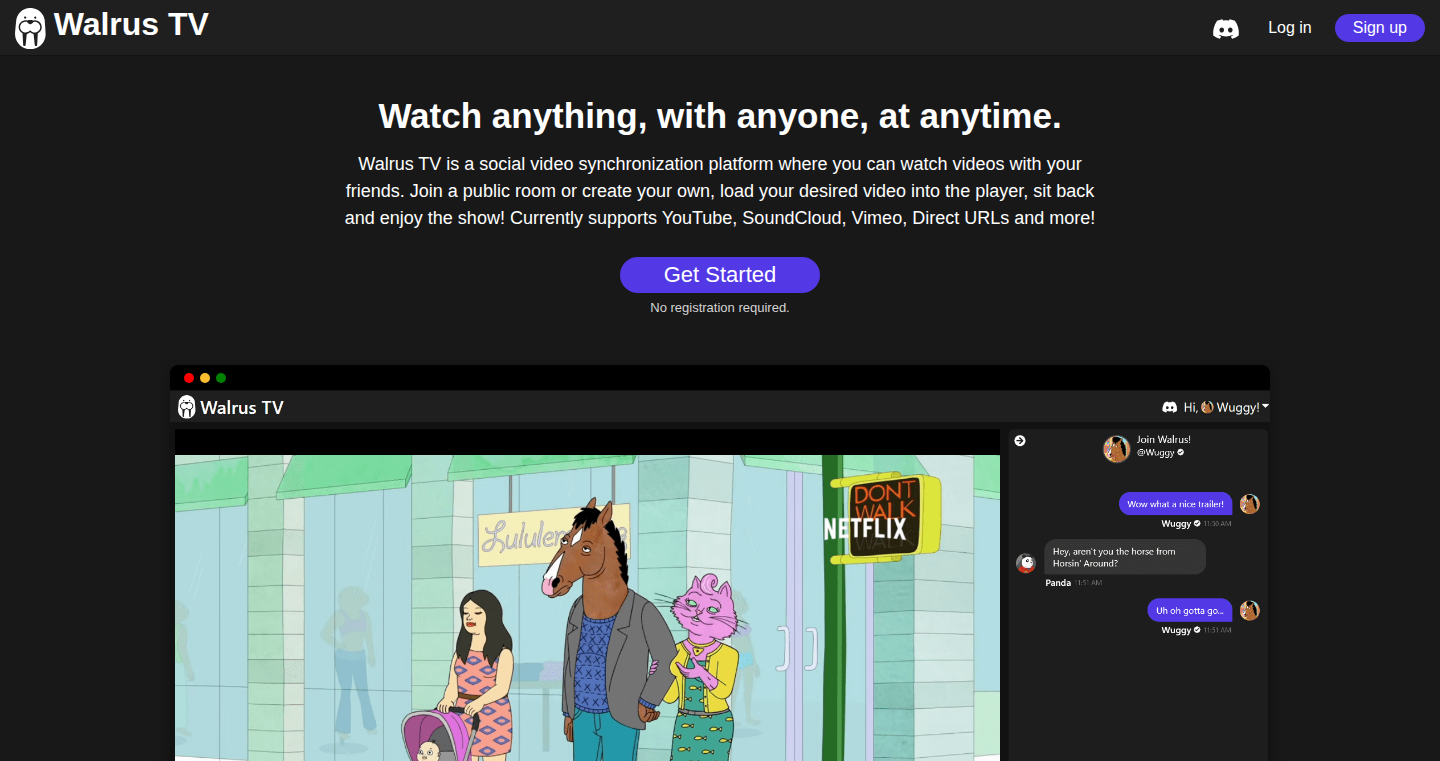The height and width of the screenshot is (761, 1440).
Task: Click the yellow window dot in preview
Action: (205, 378)
